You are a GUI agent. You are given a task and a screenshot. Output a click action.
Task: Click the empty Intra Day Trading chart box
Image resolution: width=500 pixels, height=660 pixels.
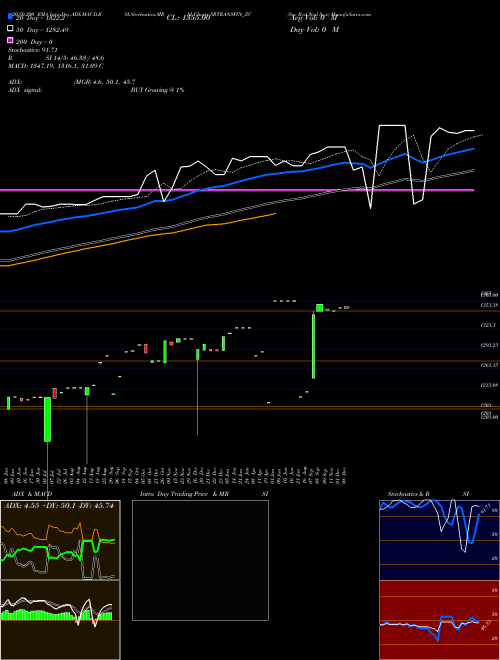click(x=200, y=560)
